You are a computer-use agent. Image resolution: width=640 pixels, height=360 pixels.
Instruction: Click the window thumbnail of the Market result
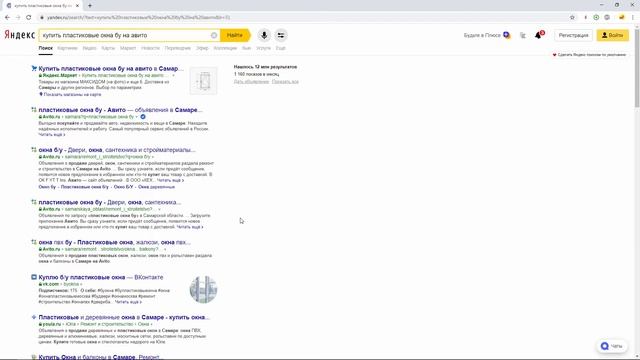(203, 80)
